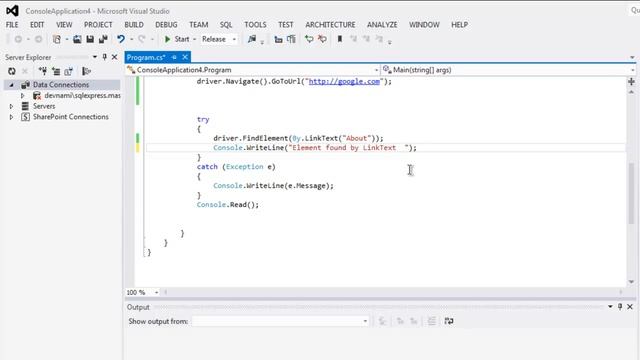Click the icon right of Find in Files

278,39
